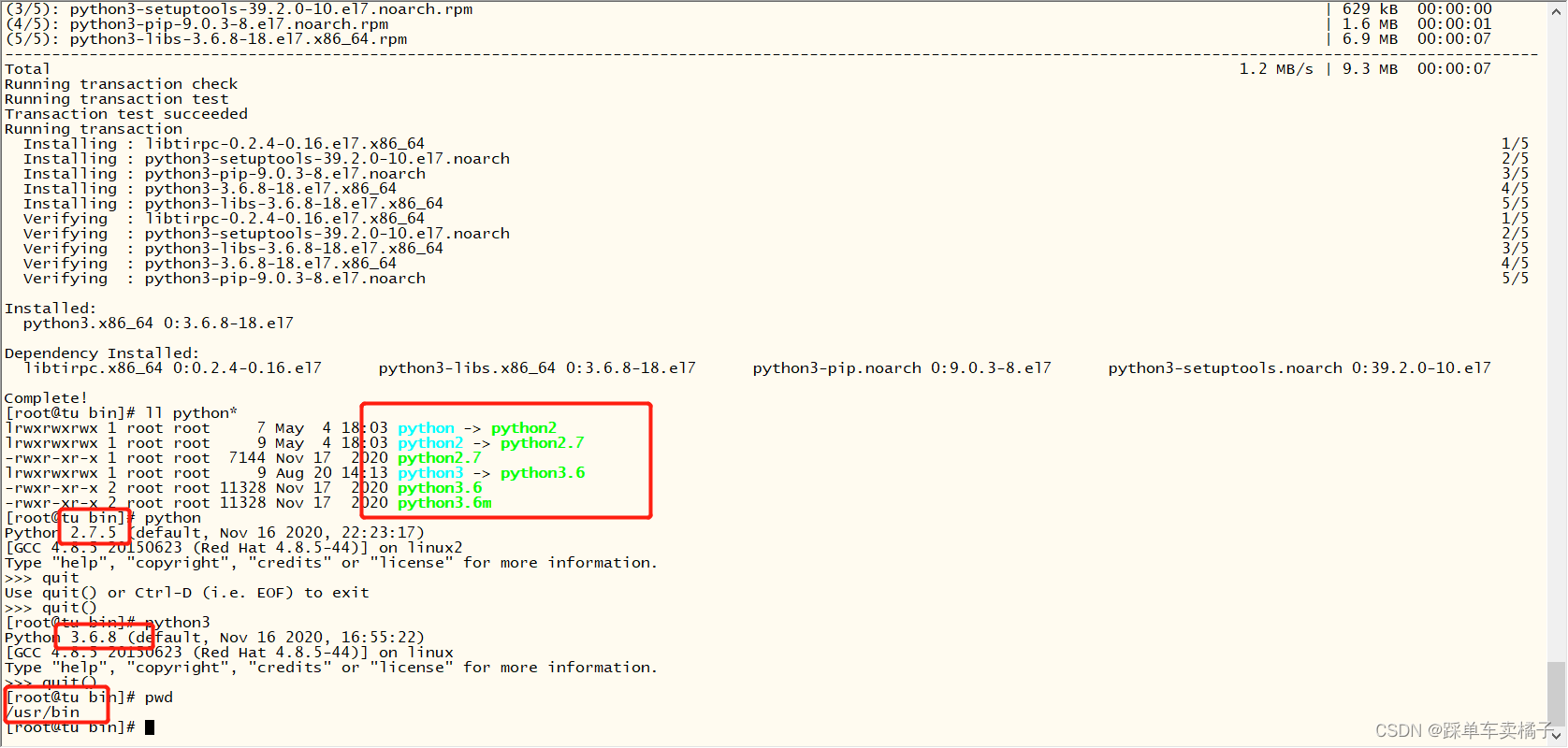Click the 'Verifying : libtirpc-0.2.4-0.16.el7.x86_64' line

tap(225, 219)
